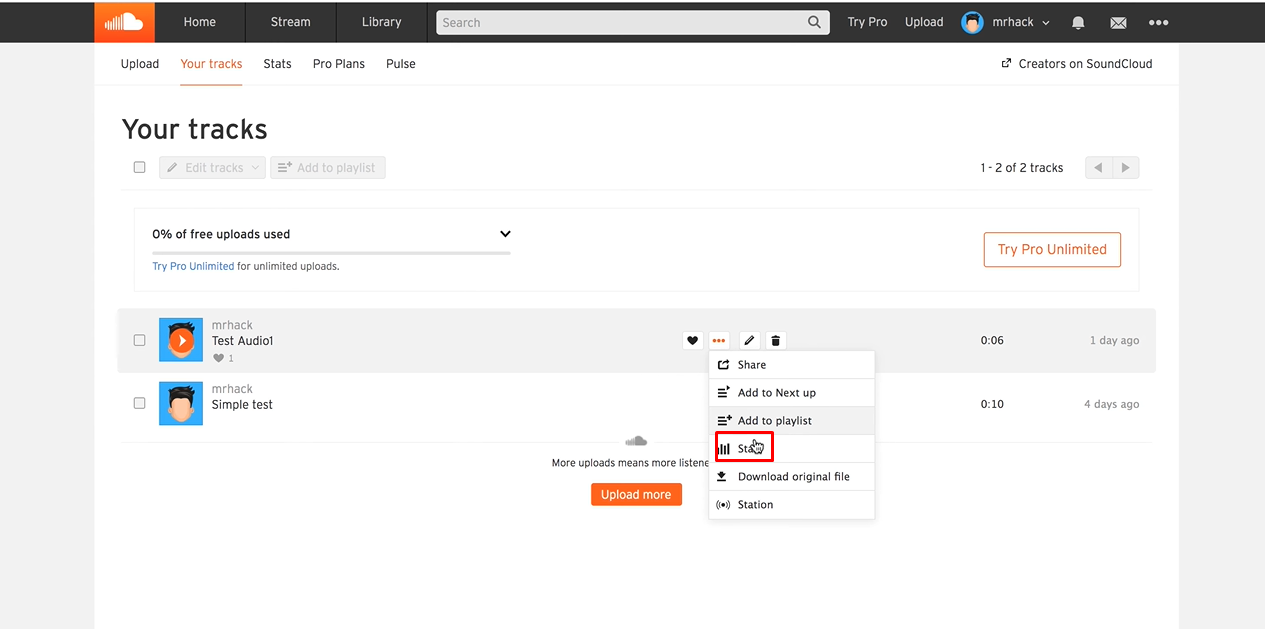Click the Try Pro Unlimited button

pos(1052,250)
